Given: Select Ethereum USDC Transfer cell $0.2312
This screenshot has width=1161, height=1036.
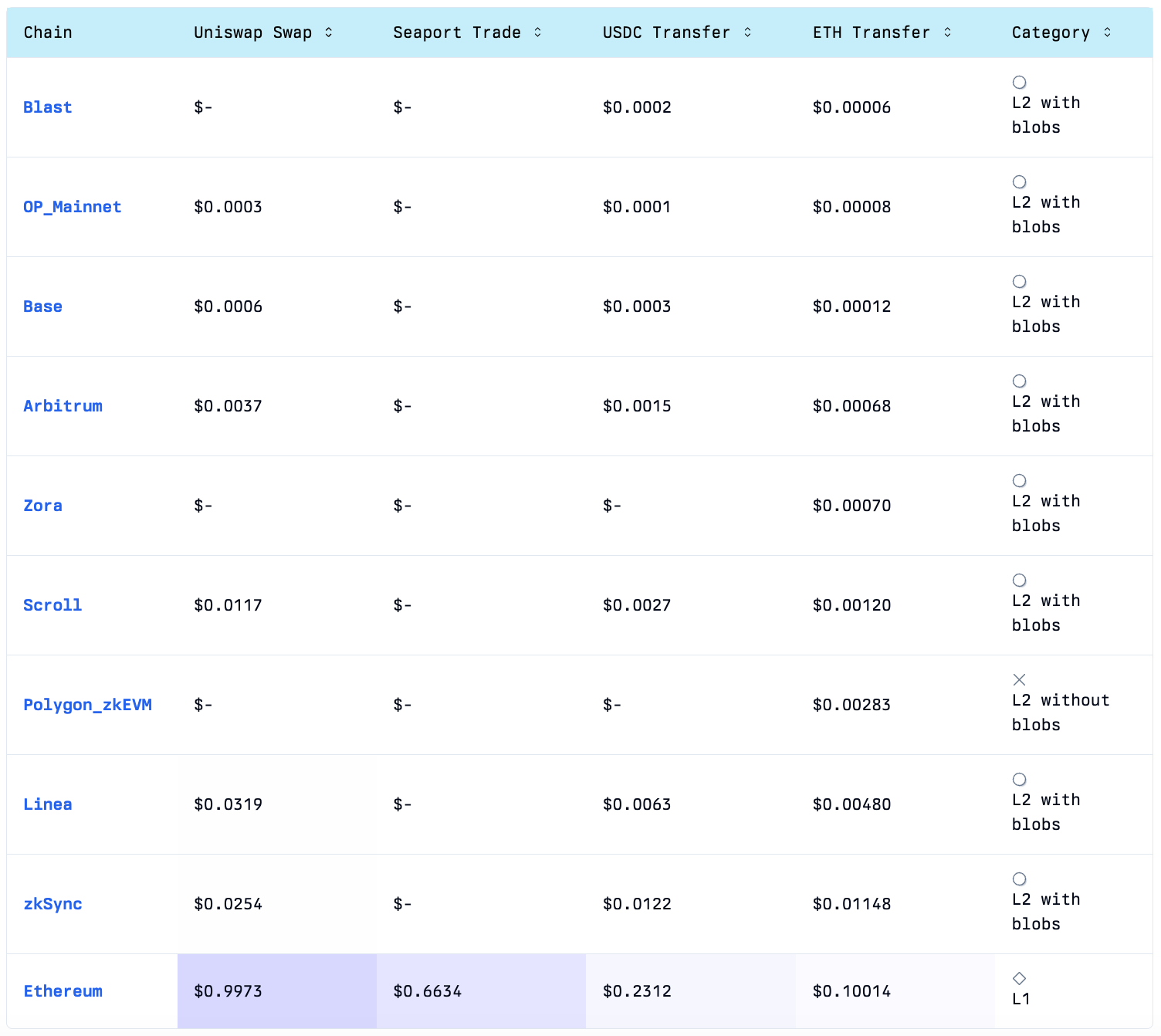Looking at the screenshot, I should 691,991.
